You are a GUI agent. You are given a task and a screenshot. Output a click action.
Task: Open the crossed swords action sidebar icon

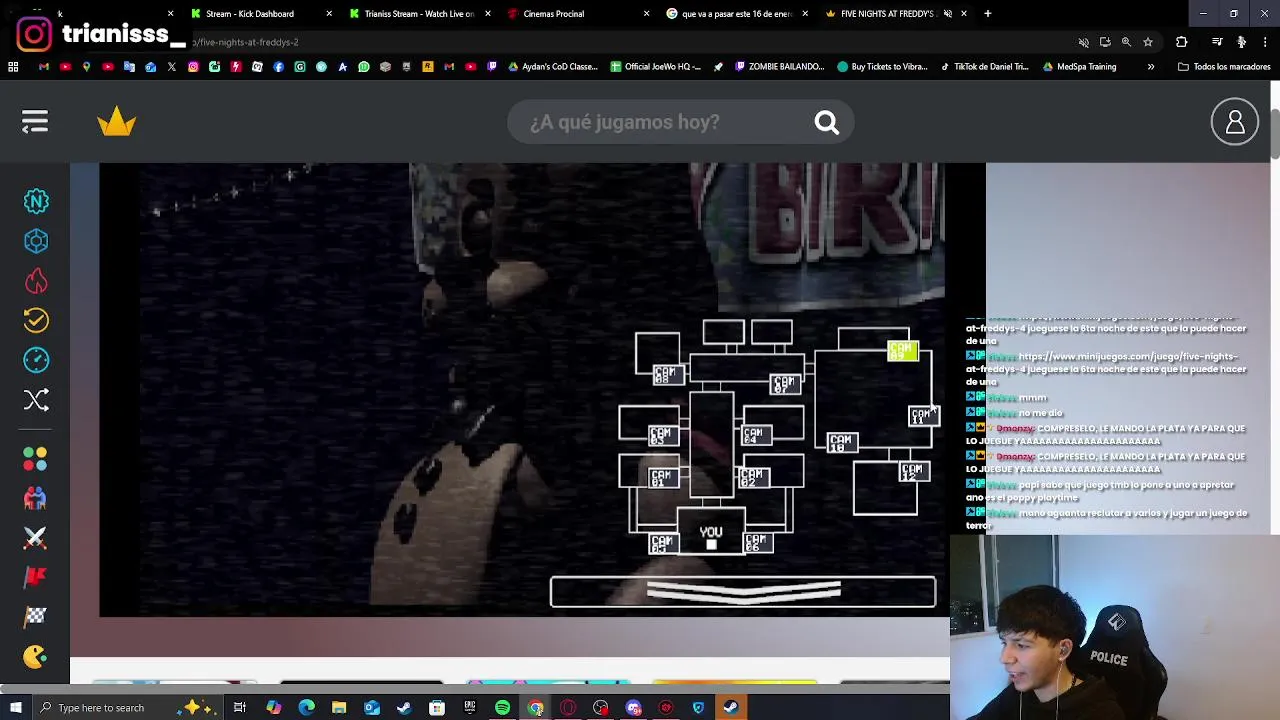pyautogui.click(x=36, y=537)
